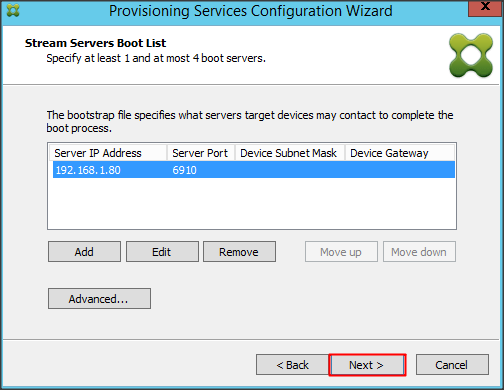
Task: Click the green Citrix logo in header
Action: [471, 55]
